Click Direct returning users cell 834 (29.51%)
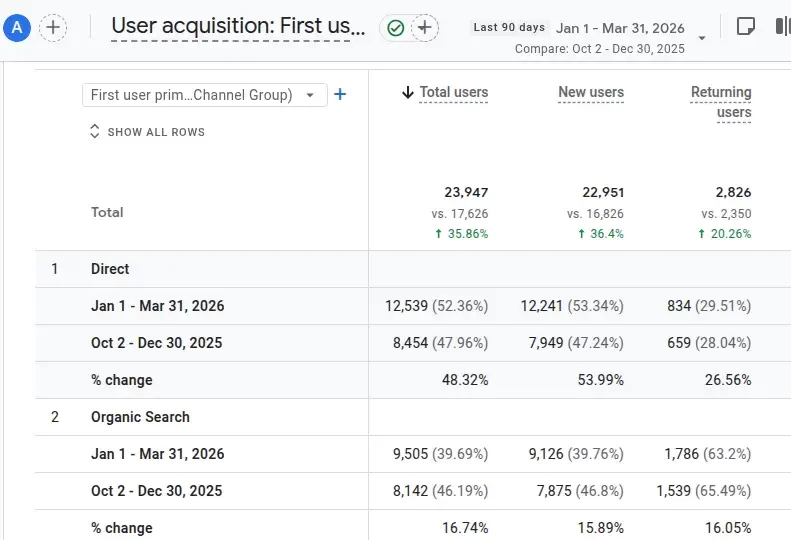791x540 pixels. (x=709, y=306)
